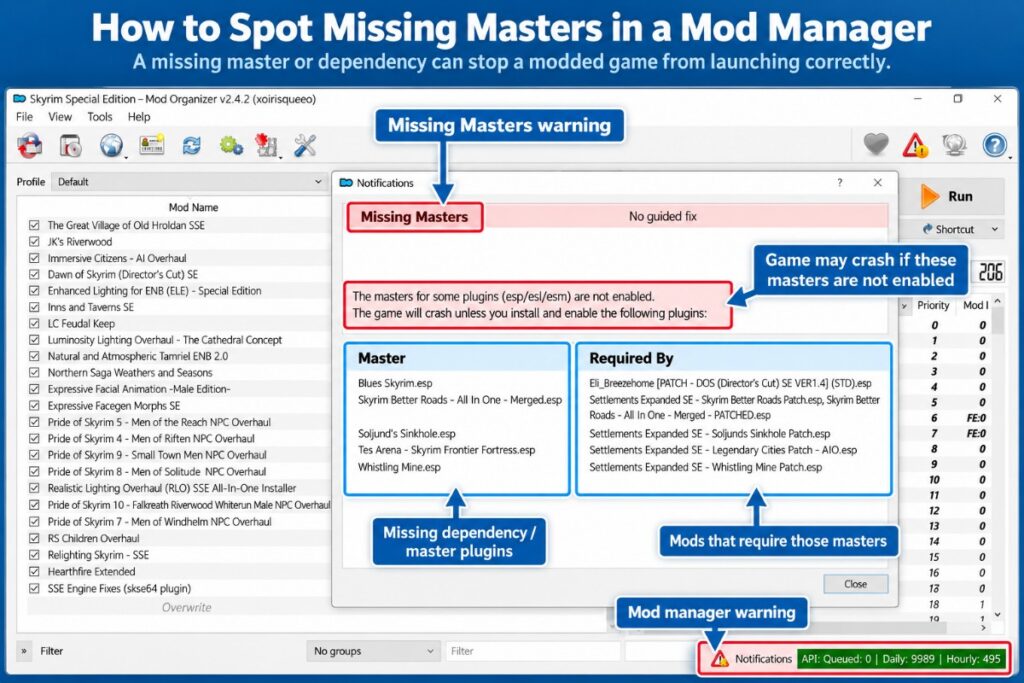
Task: Open Settings wrench and screwdriver icon
Action: 305,145
